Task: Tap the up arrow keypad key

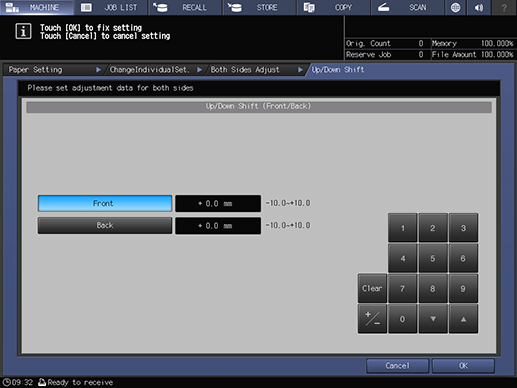Action: [463, 319]
